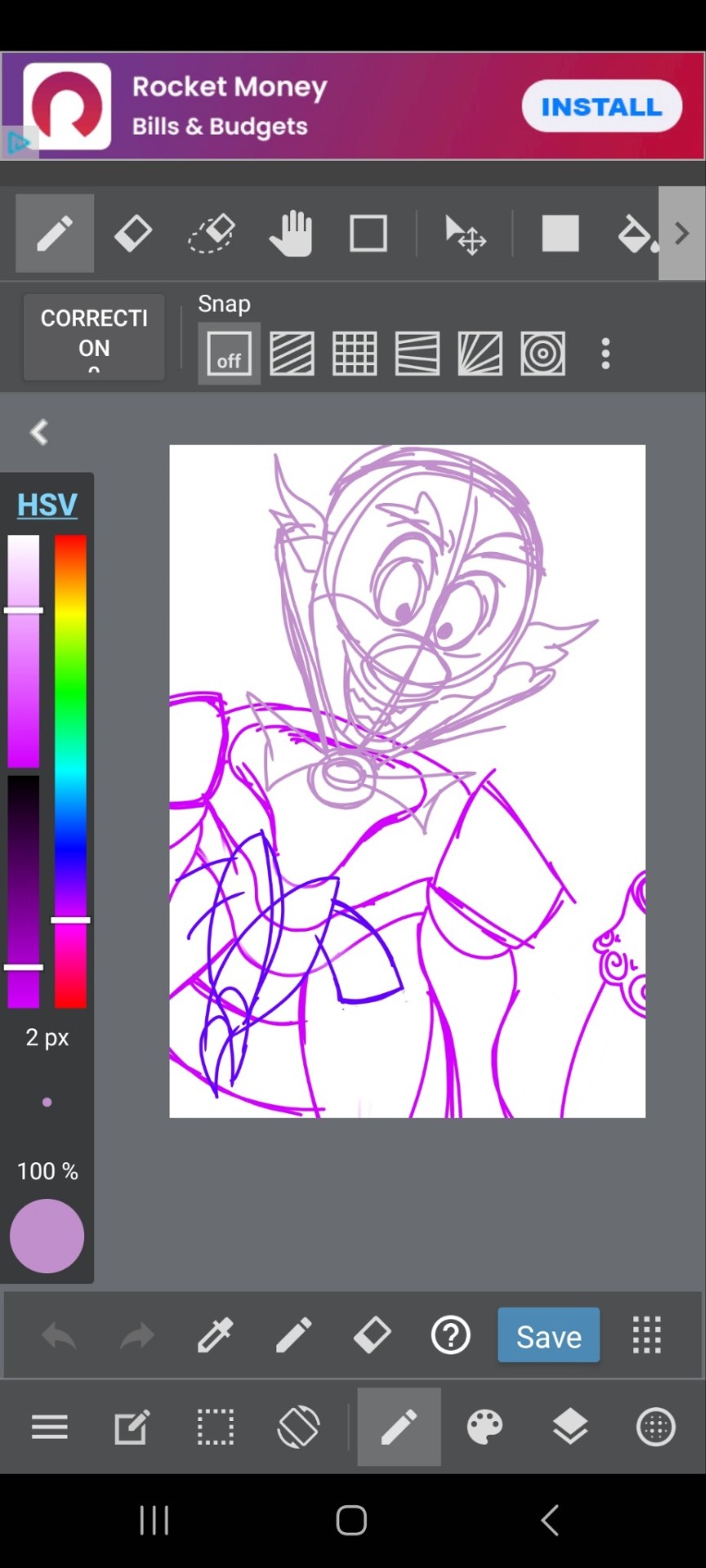
Task: Open the dotted globe materials panel
Action: click(x=656, y=1427)
